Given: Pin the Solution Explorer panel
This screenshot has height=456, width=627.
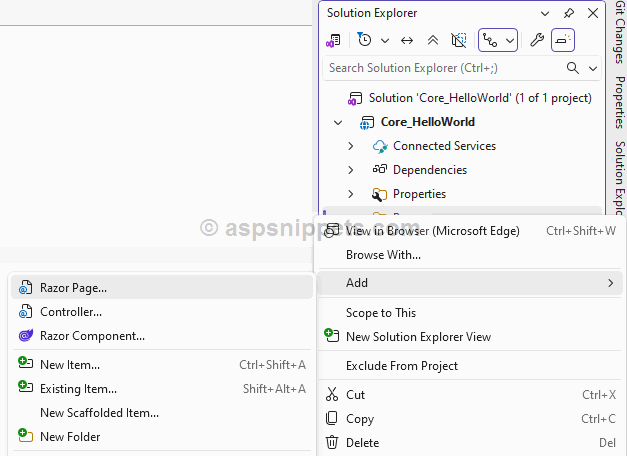Looking at the screenshot, I should 569,14.
